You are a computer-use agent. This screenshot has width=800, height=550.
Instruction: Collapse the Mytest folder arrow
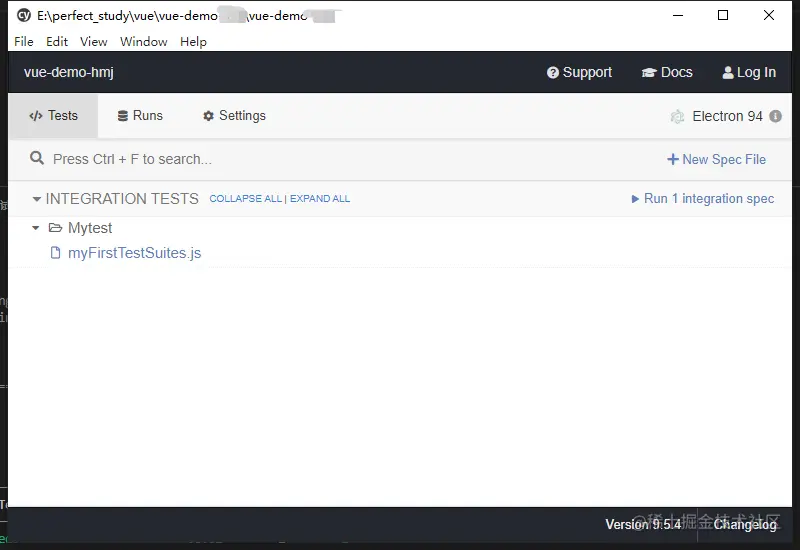[x=35, y=228]
